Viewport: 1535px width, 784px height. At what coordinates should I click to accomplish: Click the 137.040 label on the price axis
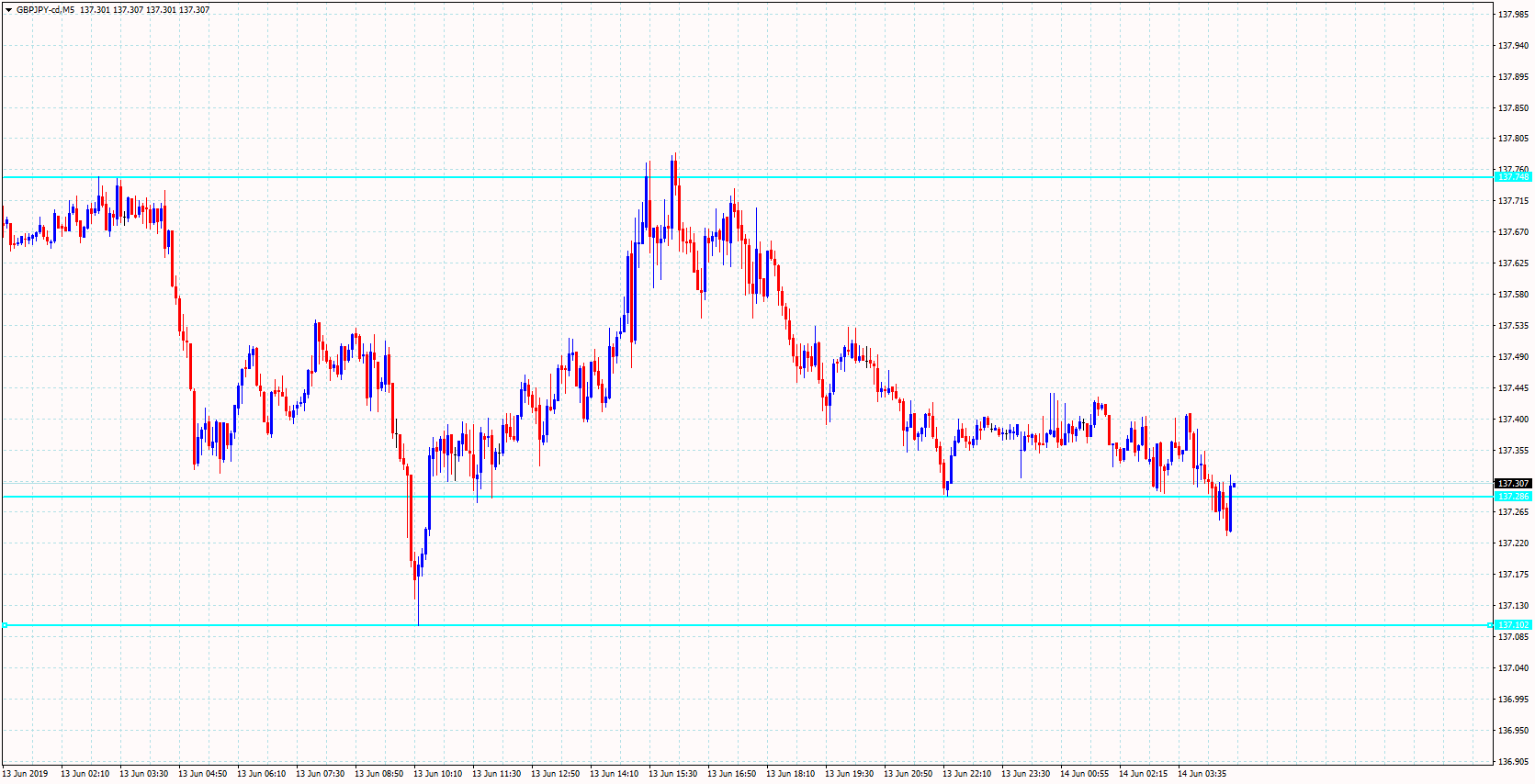coord(1513,668)
